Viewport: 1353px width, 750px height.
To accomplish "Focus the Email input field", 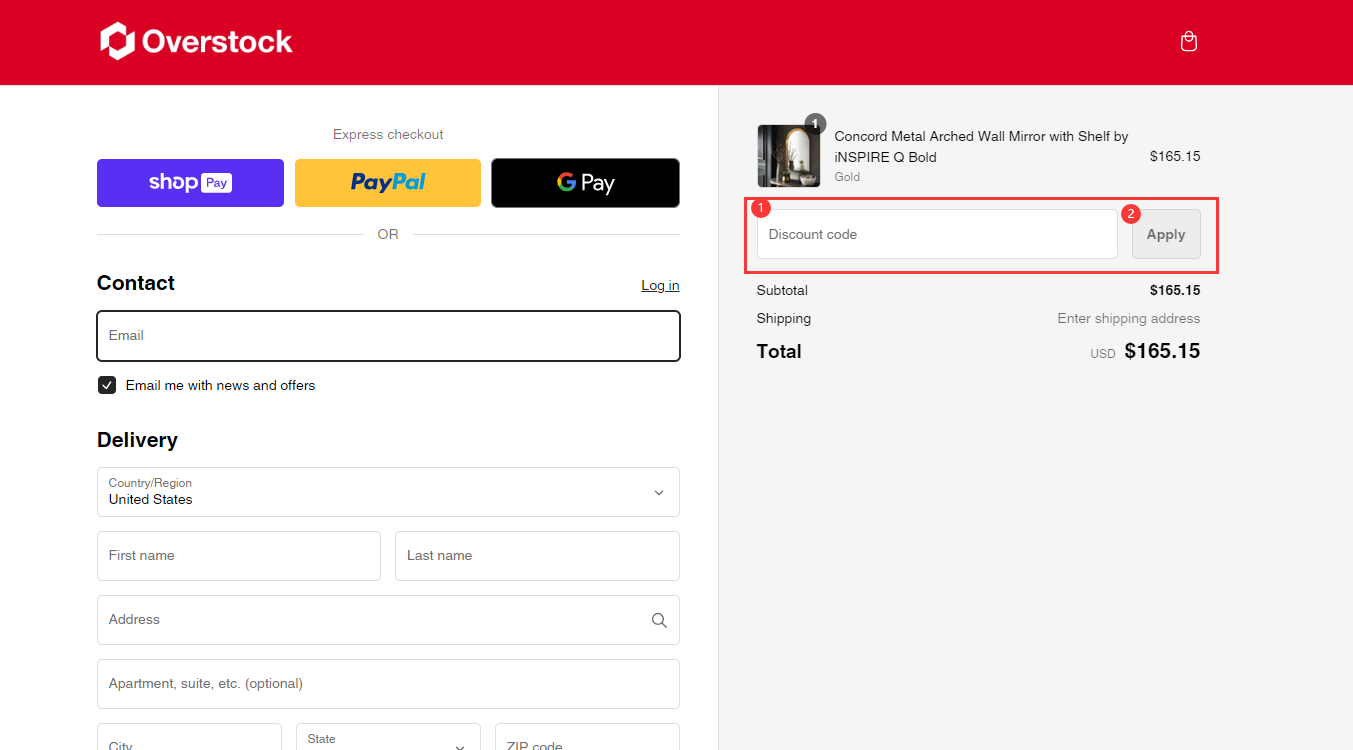I will click(388, 336).
